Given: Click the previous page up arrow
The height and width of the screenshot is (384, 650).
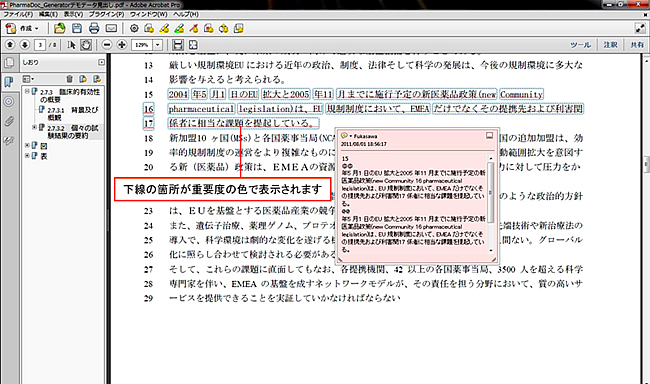Looking at the screenshot, I should coord(10,44).
